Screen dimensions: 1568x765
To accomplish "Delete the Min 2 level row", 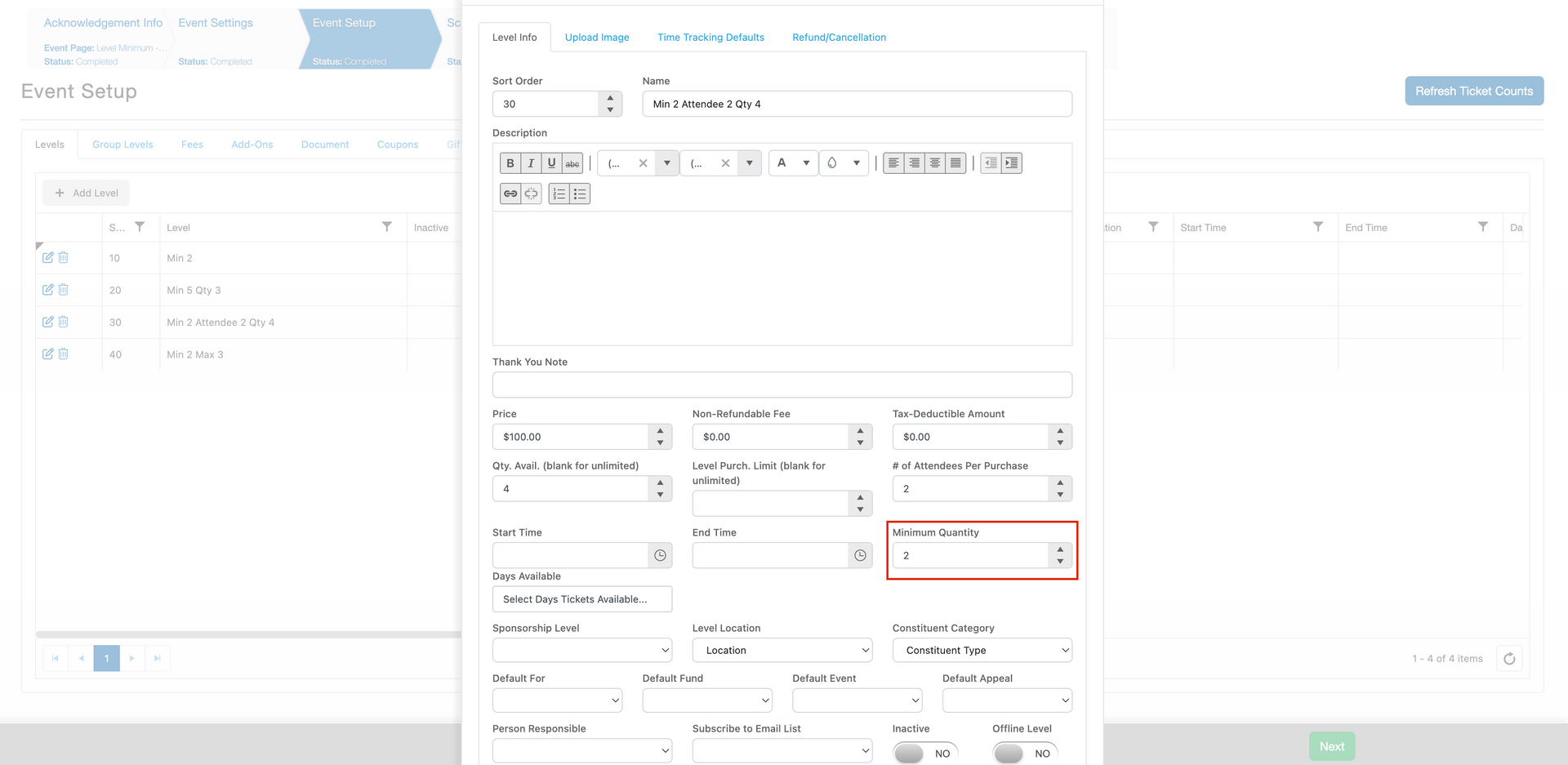I will click(63, 258).
